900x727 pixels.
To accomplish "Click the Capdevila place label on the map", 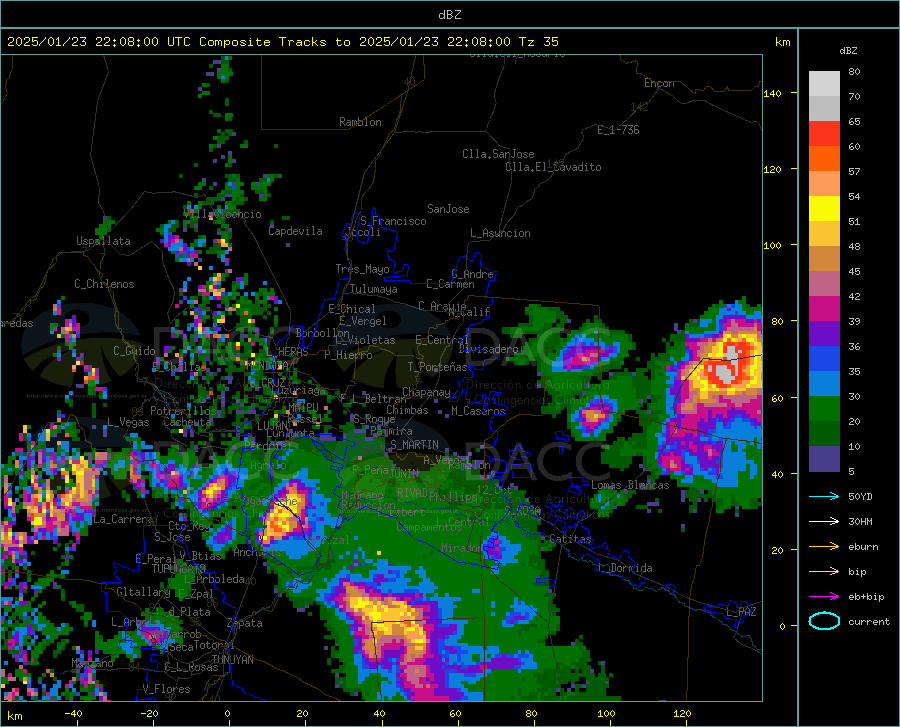I will pyautogui.click(x=295, y=231).
